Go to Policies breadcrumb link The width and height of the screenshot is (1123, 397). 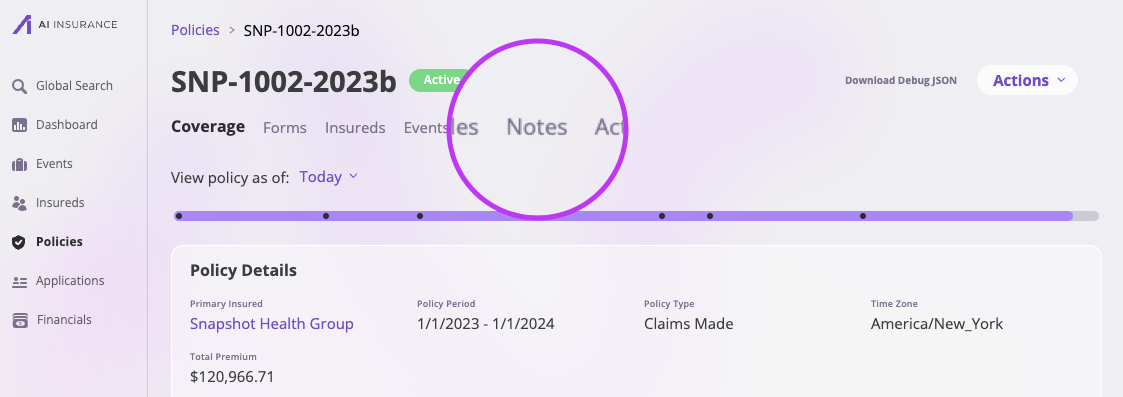click(x=195, y=30)
